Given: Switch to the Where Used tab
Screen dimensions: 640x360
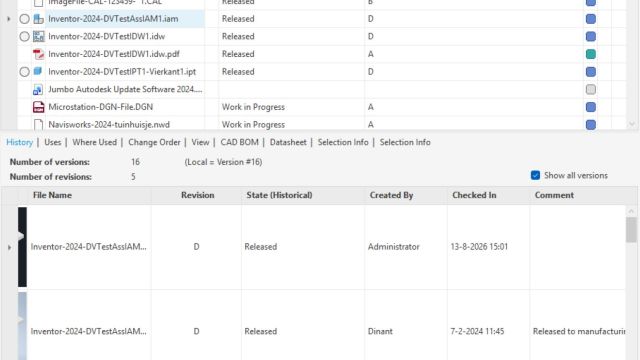Looking at the screenshot, I should tap(94, 142).
